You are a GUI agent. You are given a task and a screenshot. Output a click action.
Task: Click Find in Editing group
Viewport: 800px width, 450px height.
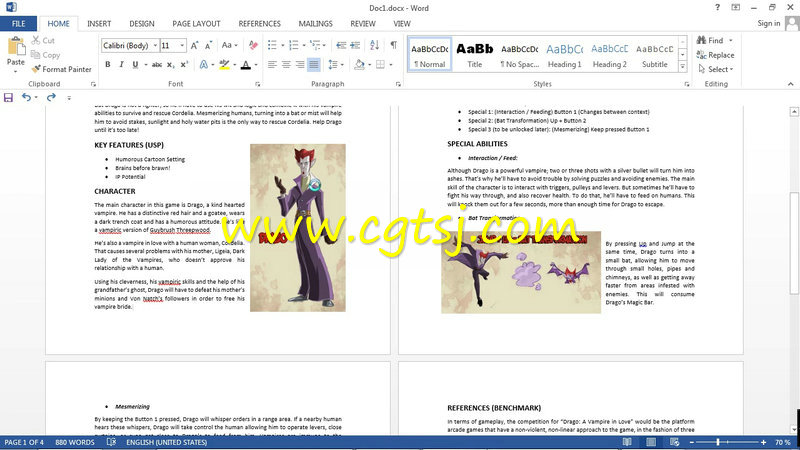click(x=710, y=40)
